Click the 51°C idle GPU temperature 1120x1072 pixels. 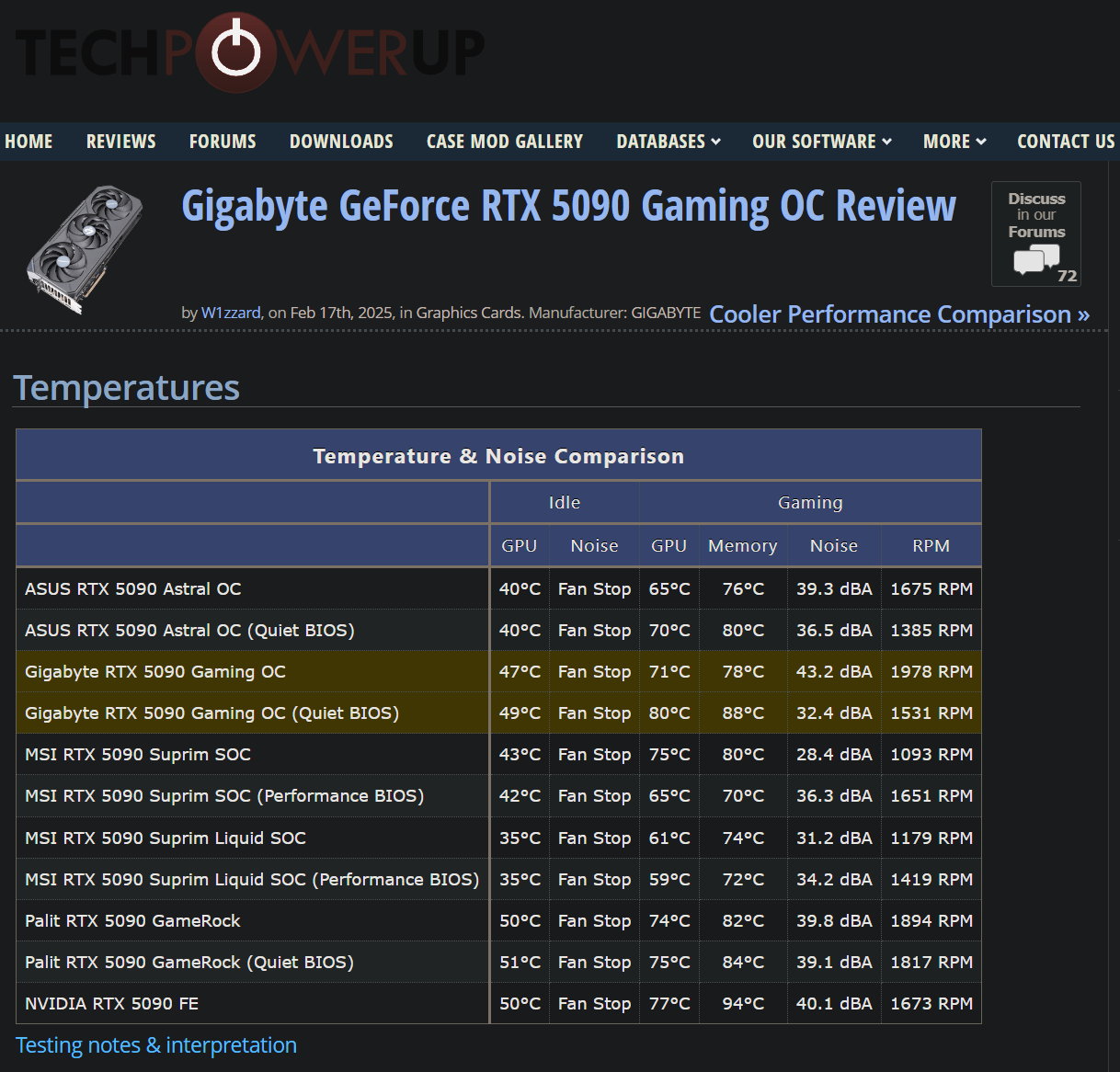[x=520, y=962]
